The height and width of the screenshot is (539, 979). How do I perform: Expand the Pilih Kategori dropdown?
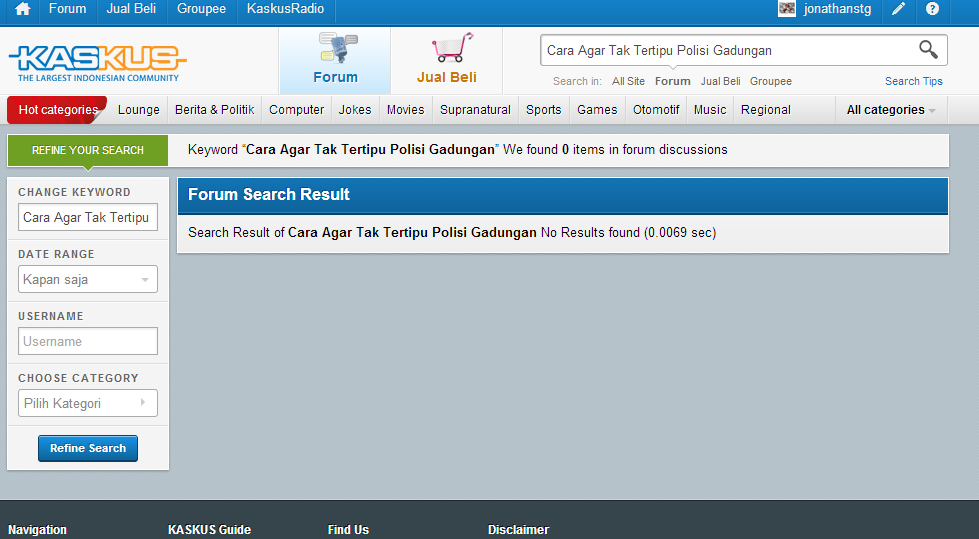(87, 403)
